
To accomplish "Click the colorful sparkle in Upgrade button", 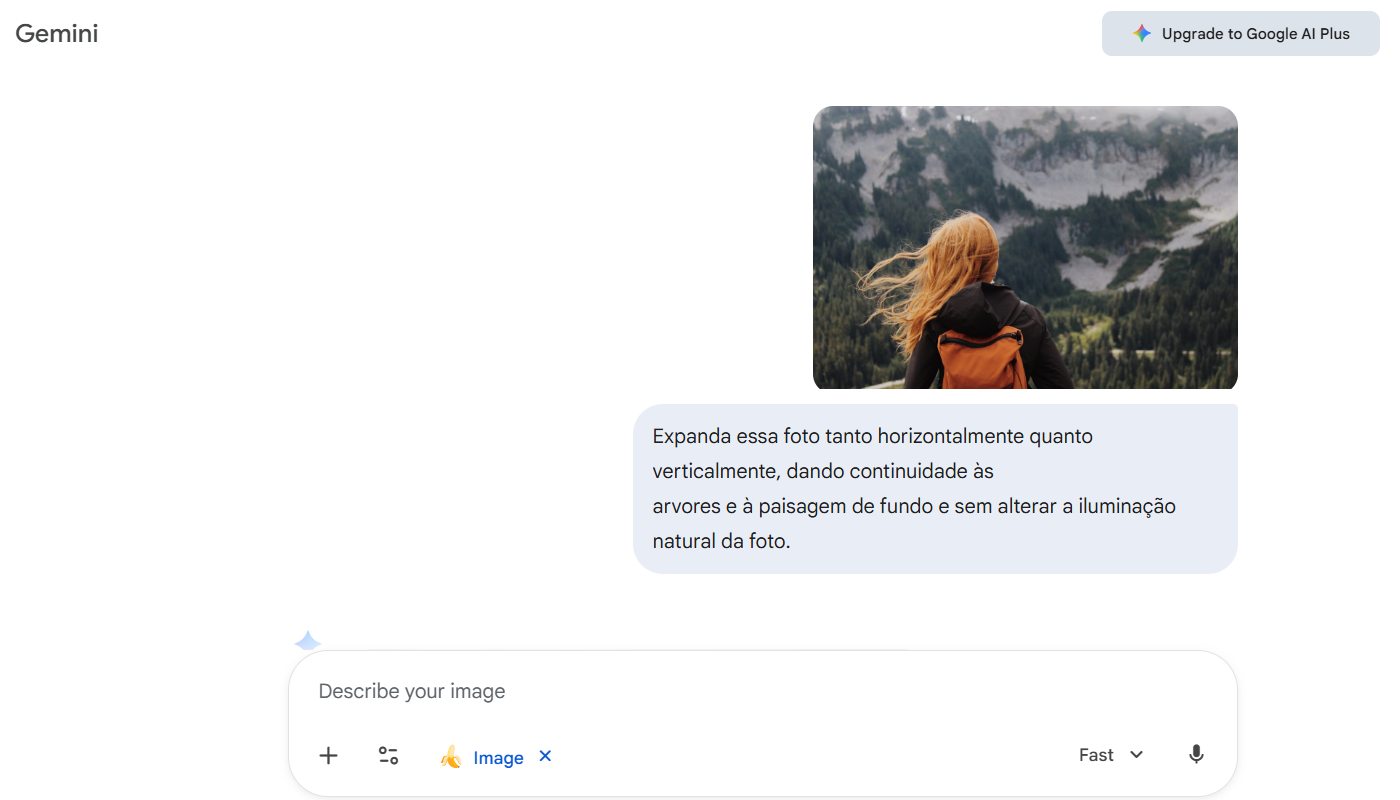I will (1141, 34).
